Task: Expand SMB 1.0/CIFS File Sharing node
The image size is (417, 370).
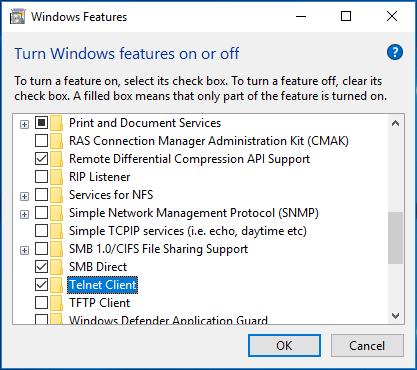Action: pyautogui.click(x=24, y=250)
